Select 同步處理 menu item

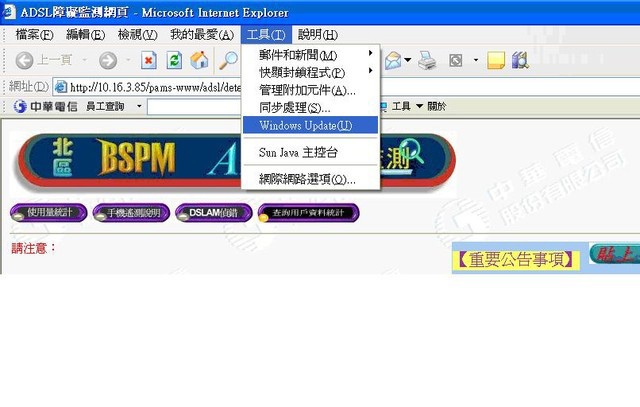[310, 108]
